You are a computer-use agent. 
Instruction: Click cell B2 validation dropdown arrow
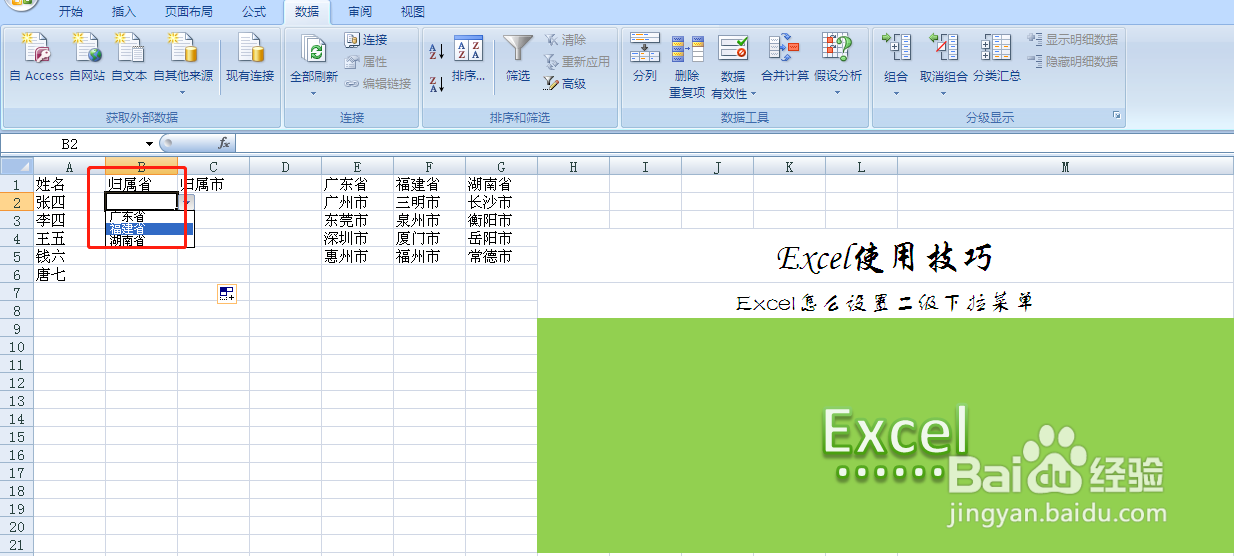[x=185, y=202]
